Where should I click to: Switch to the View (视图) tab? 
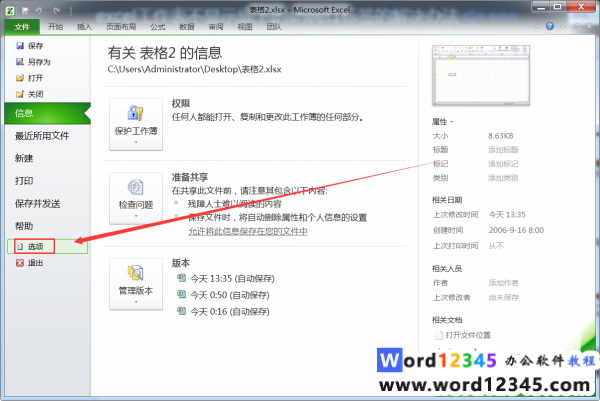[x=245, y=27]
